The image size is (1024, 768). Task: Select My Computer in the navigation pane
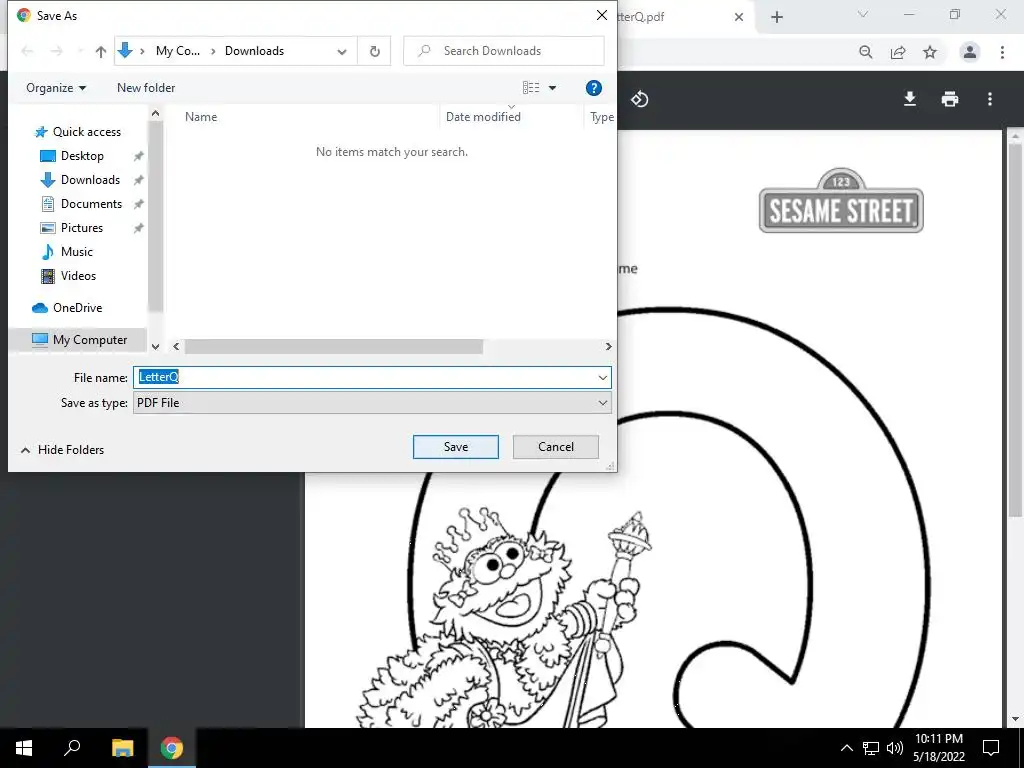coord(78,340)
